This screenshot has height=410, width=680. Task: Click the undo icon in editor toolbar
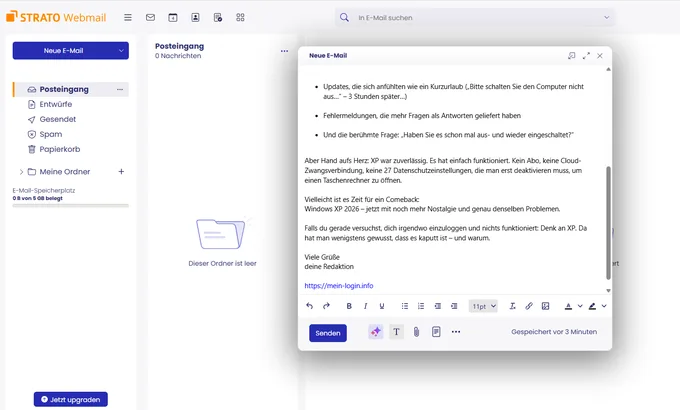coord(309,306)
